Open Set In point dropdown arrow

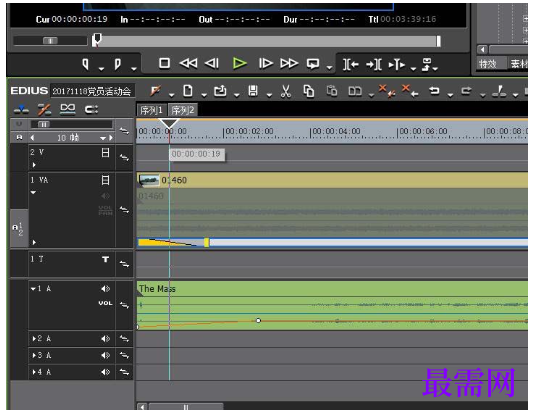101,69
